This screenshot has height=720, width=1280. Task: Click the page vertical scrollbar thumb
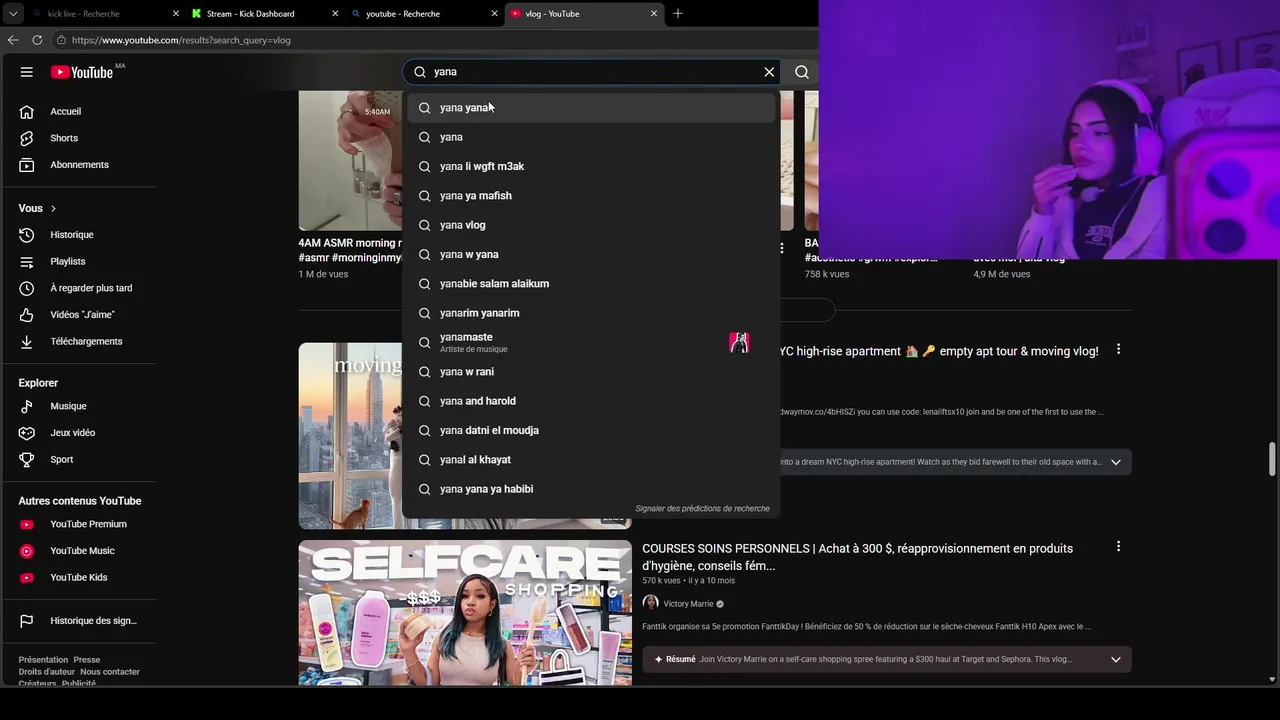[x=1272, y=459]
